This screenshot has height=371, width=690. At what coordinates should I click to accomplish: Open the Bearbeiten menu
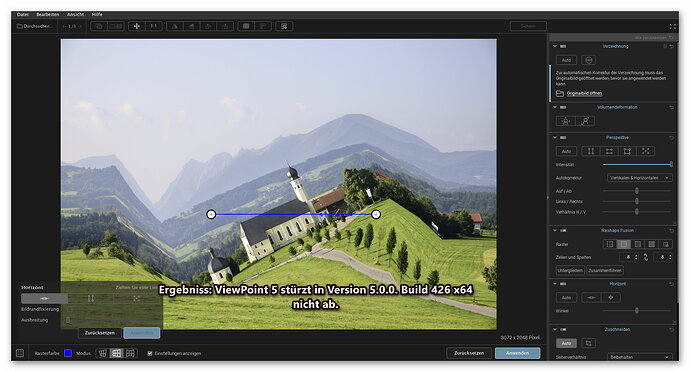(x=48, y=15)
